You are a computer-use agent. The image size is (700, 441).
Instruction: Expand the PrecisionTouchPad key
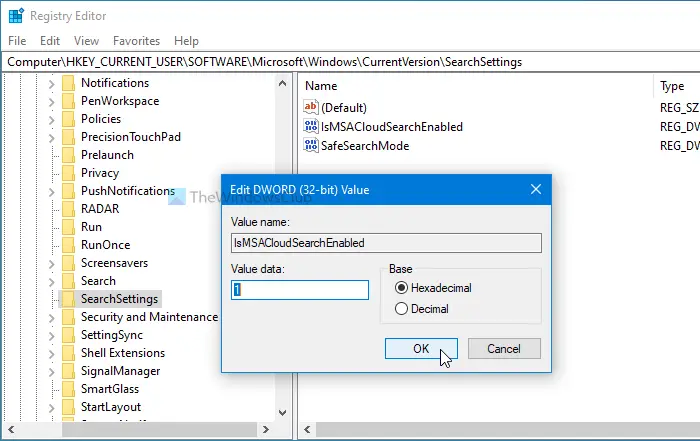click(x=51, y=138)
